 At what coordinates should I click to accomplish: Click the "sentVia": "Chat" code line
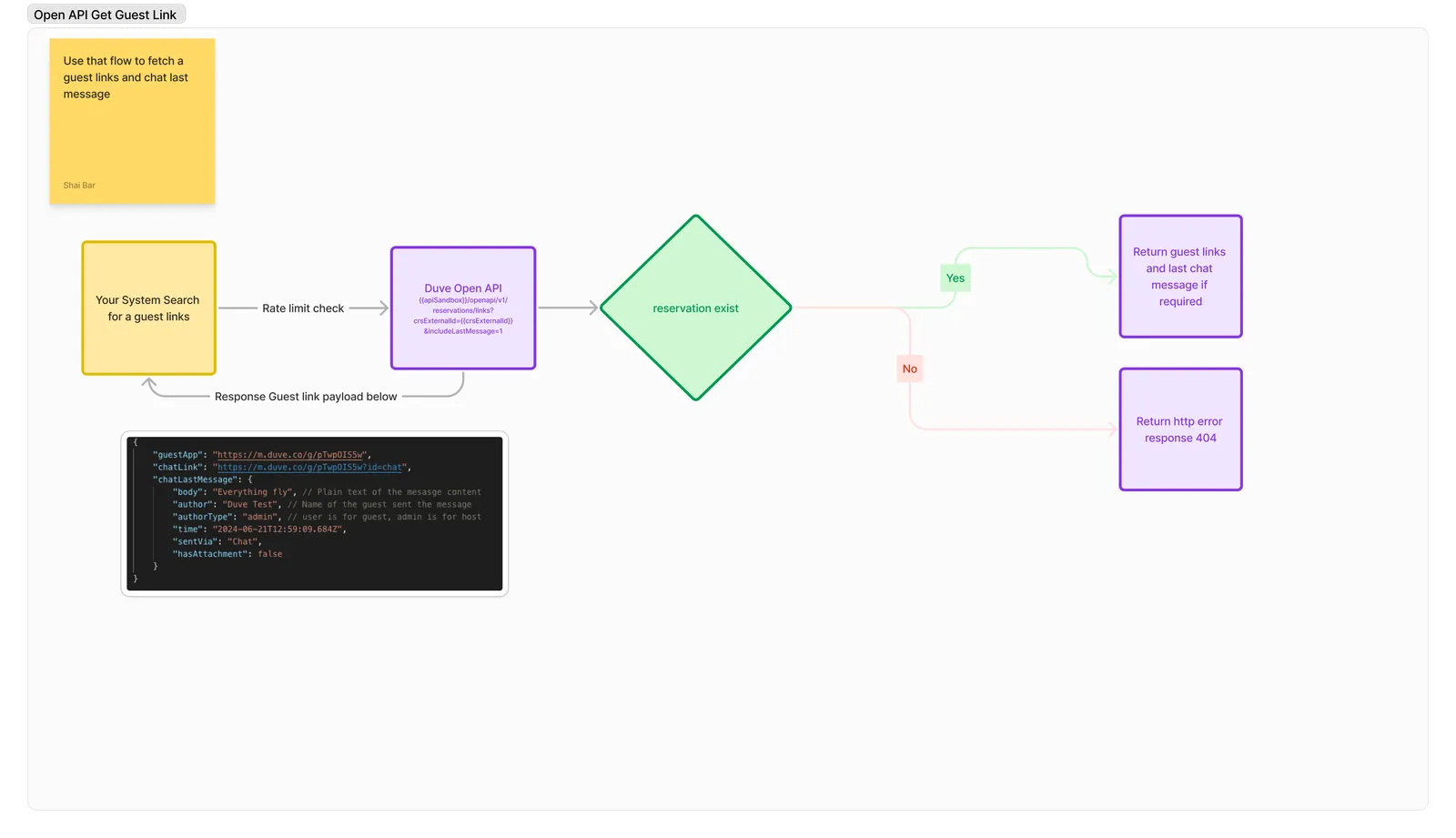[217, 542]
